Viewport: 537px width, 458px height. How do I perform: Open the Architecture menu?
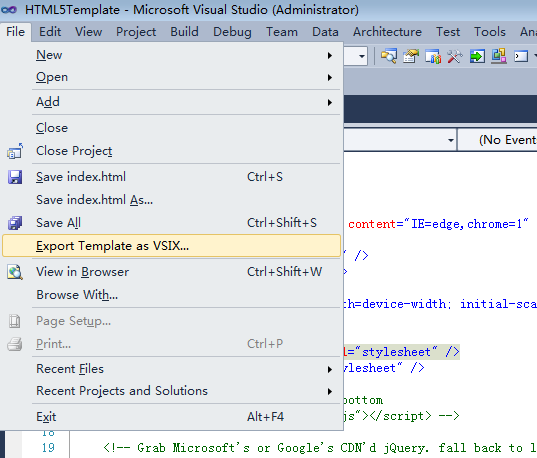click(387, 32)
